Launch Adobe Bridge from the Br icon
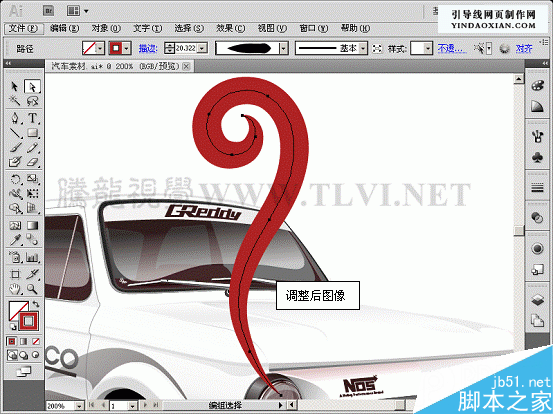The width and height of the screenshot is (553, 414). pyautogui.click(x=48, y=11)
